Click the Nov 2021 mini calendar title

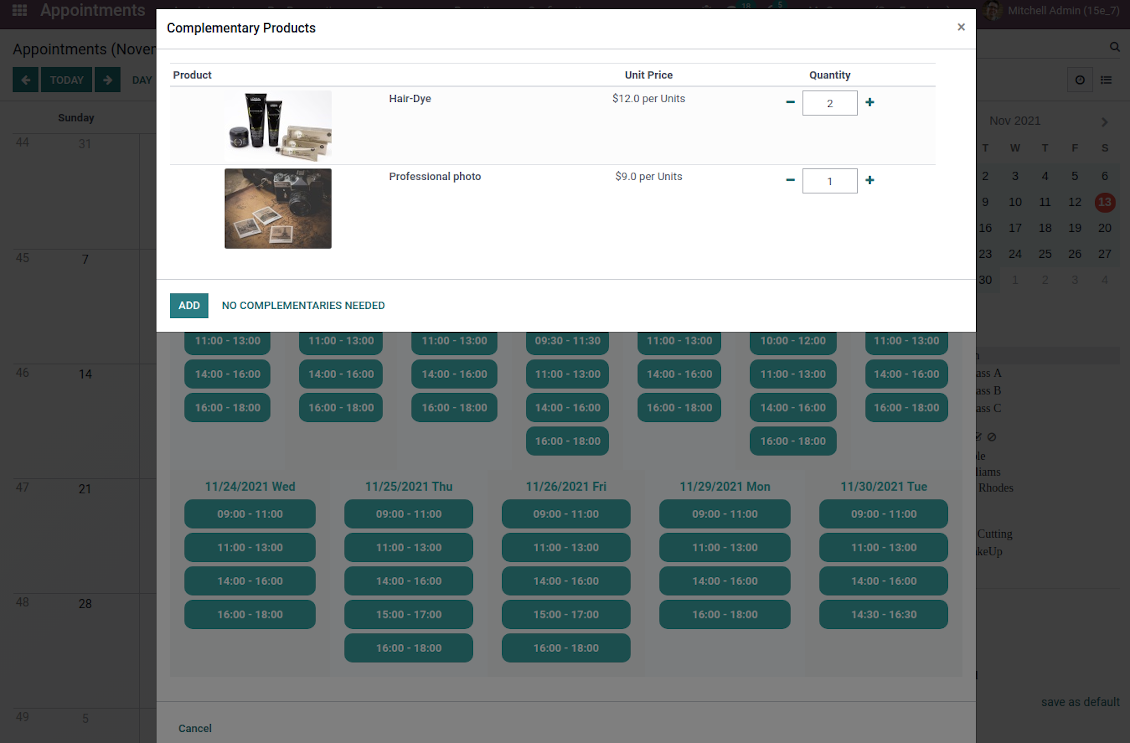(1015, 120)
